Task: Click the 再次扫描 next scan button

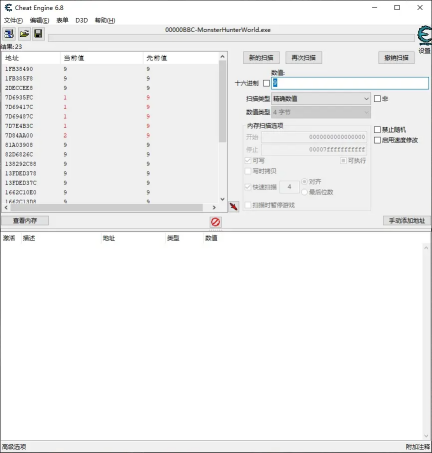Action: 303,58
